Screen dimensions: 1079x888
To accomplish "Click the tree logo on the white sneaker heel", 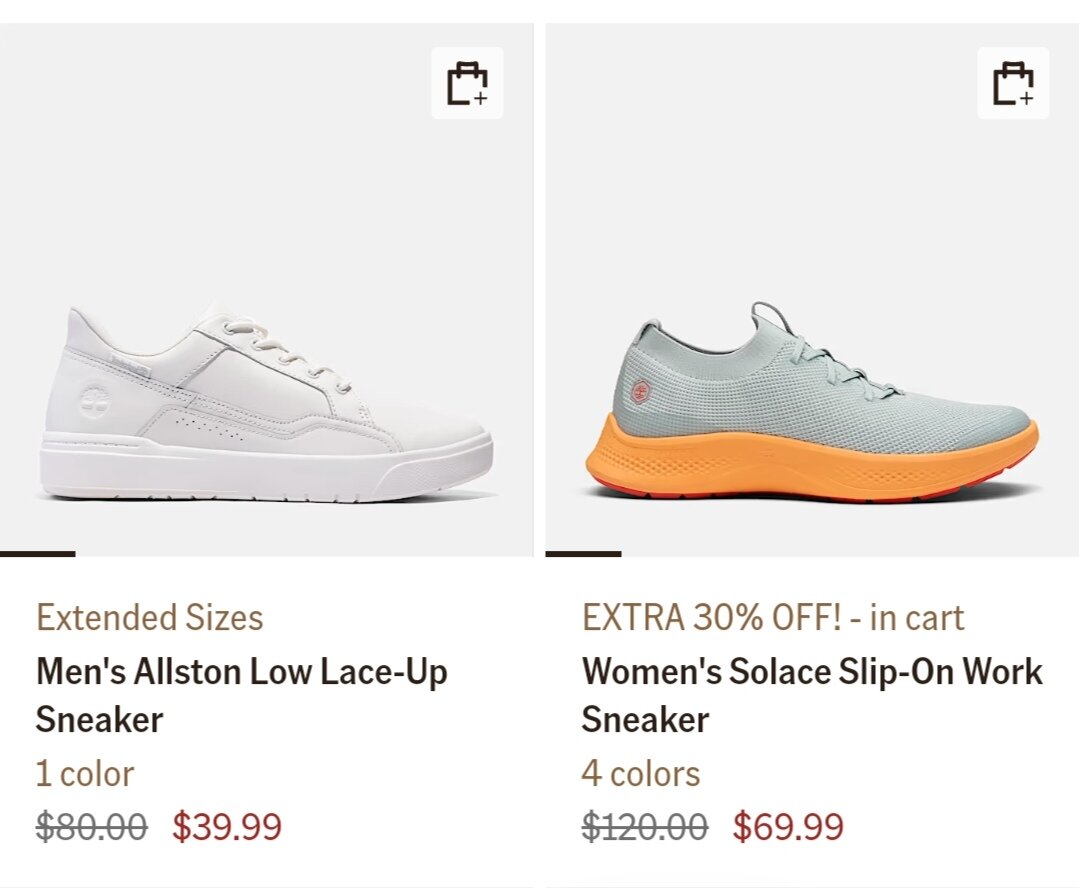I will (93, 400).
